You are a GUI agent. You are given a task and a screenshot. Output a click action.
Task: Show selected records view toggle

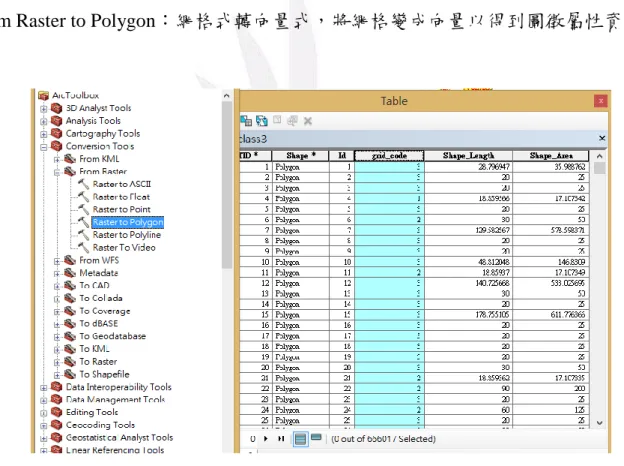click(316, 438)
